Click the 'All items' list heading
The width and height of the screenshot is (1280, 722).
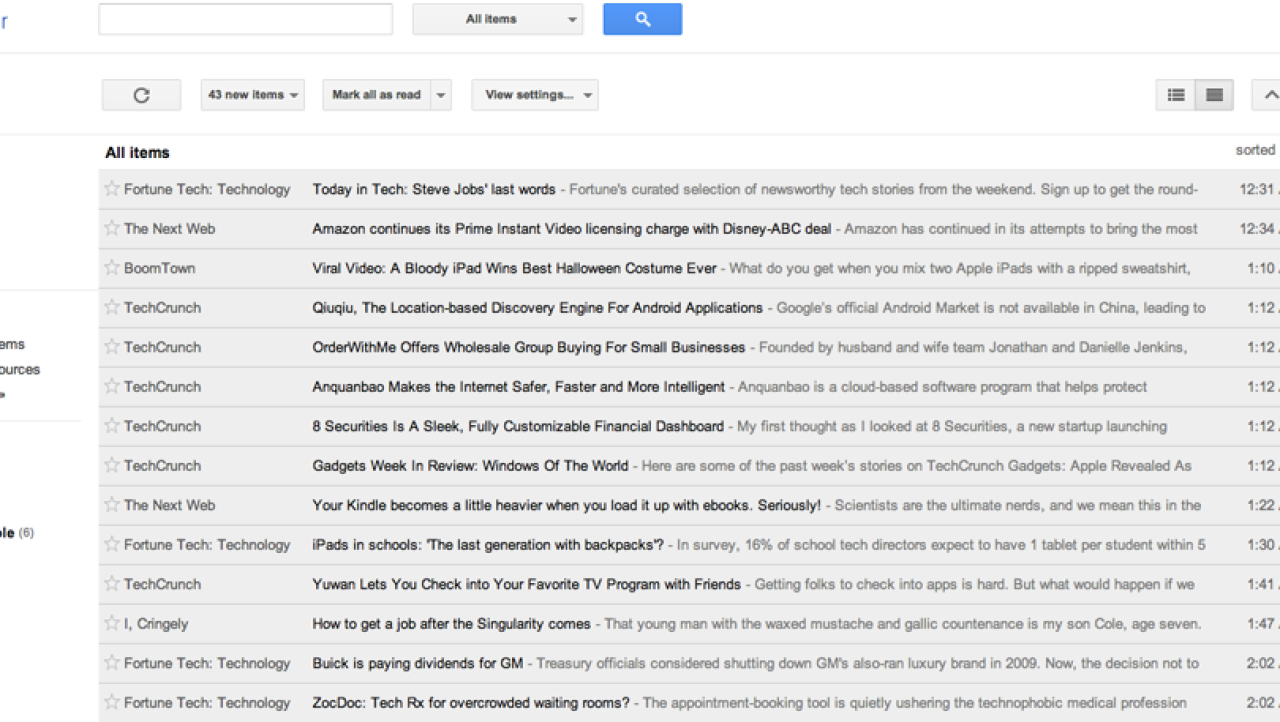pos(137,152)
